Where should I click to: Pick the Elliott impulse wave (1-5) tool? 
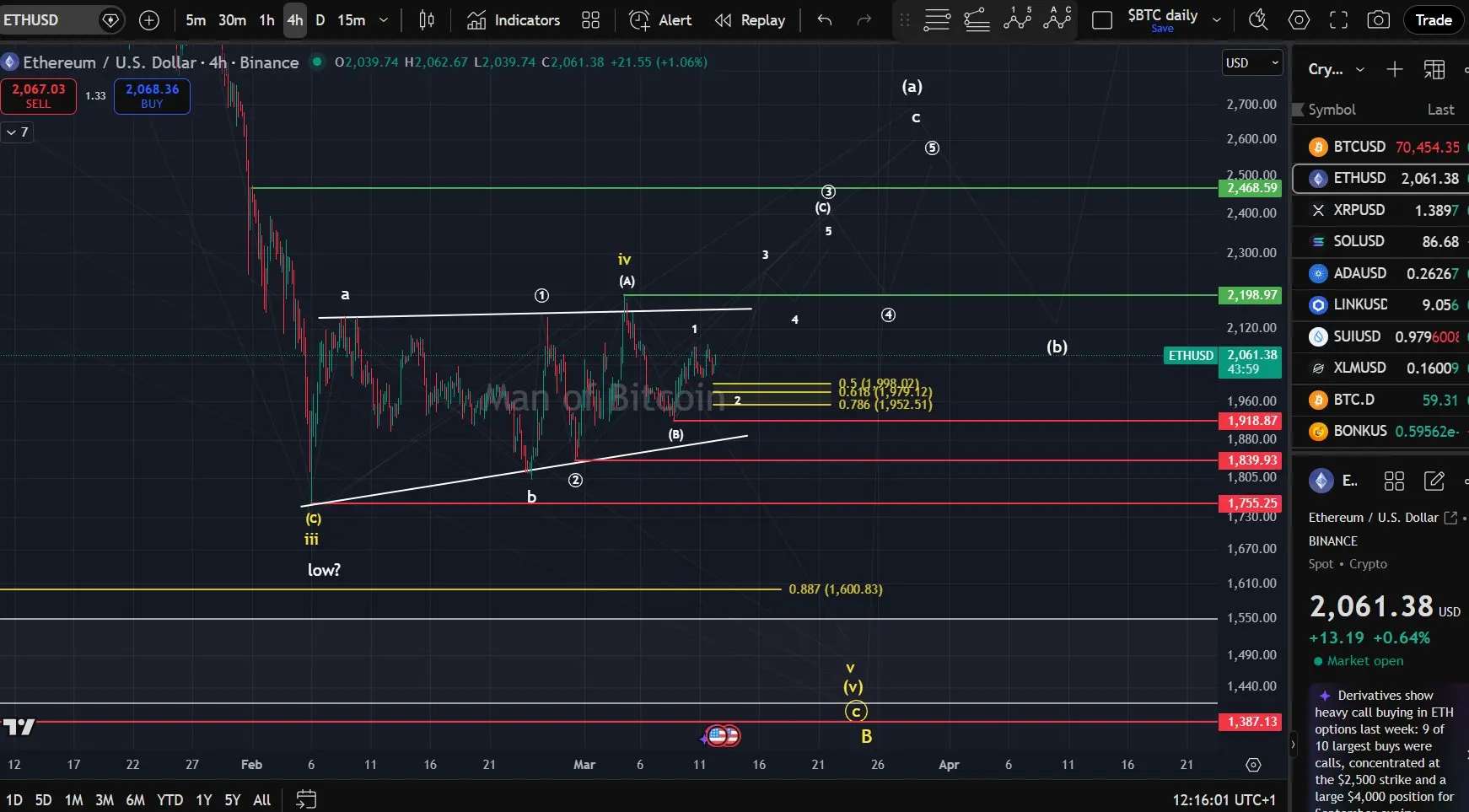pyautogui.click(x=1017, y=19)
